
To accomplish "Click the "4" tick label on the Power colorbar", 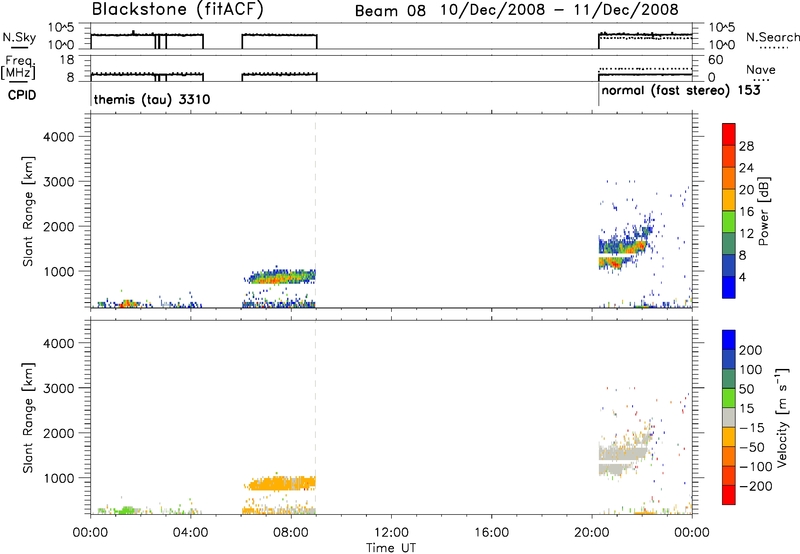I will (742, 278).
